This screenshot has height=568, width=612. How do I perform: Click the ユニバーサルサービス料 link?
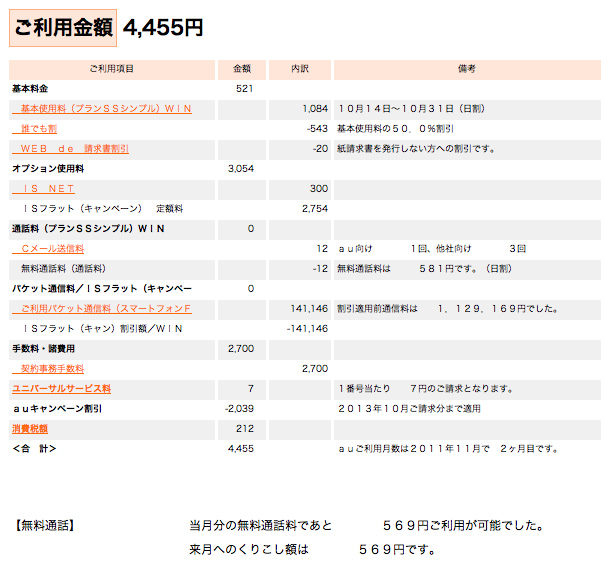click(61, 388)
